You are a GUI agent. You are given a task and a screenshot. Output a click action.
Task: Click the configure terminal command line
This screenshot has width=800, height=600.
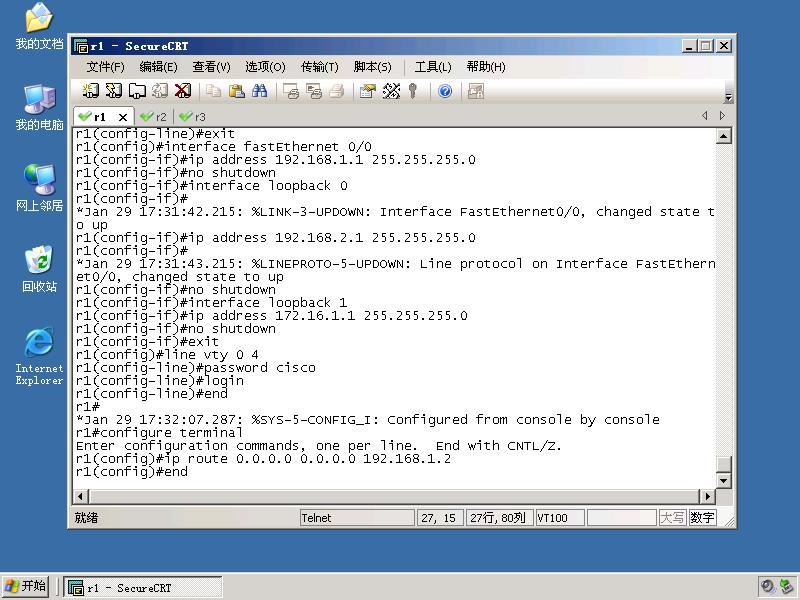159,433
